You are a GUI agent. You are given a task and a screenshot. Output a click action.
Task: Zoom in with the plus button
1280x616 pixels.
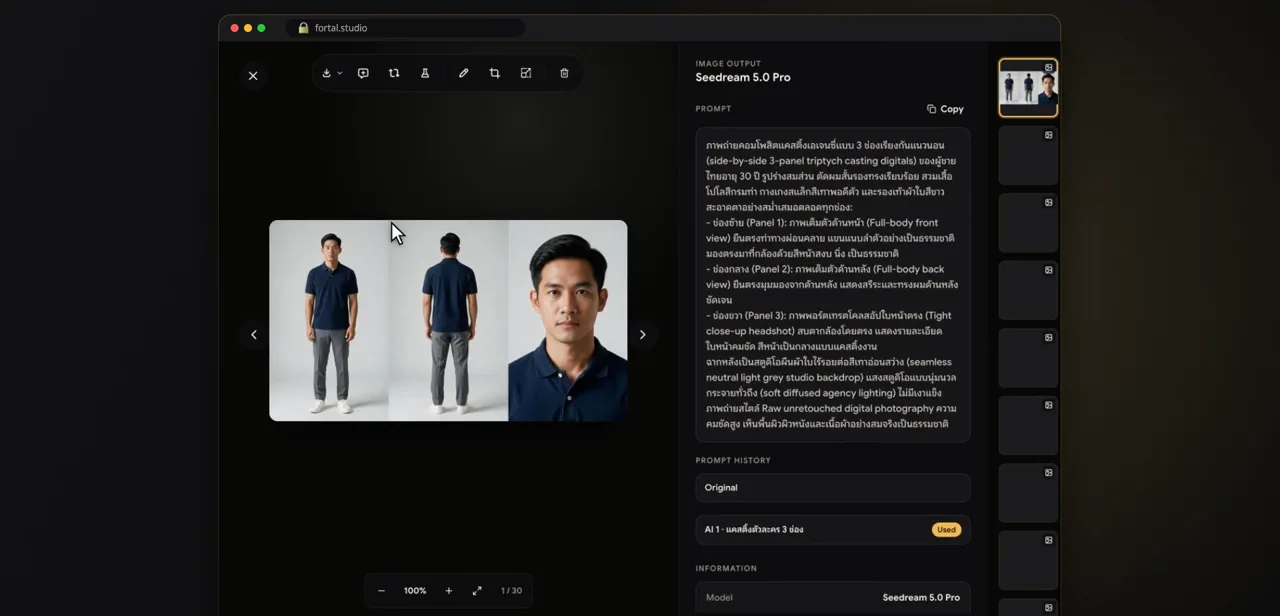click(x=449, y=591)
